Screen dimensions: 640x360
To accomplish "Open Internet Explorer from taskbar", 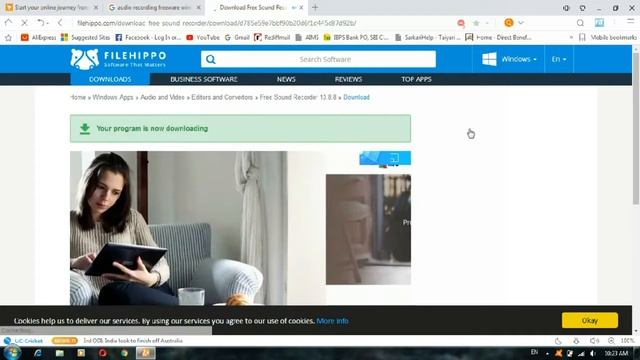I will tap(38, 353).
